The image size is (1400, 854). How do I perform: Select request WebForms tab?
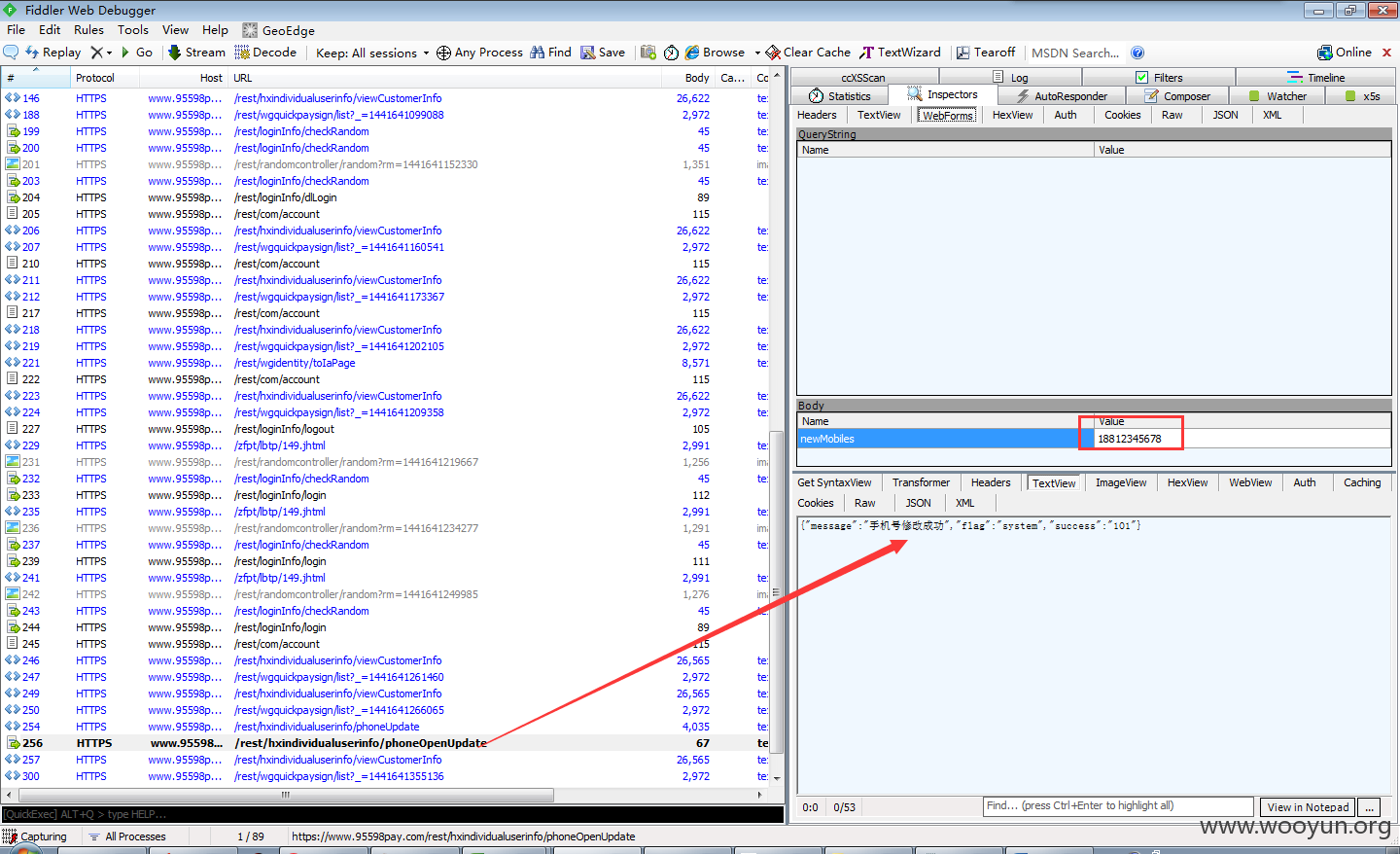(x=947, y=115)
